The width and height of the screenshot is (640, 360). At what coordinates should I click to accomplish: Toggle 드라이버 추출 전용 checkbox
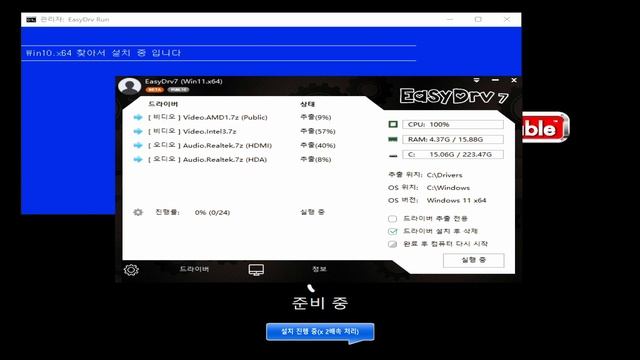(392, 219)
